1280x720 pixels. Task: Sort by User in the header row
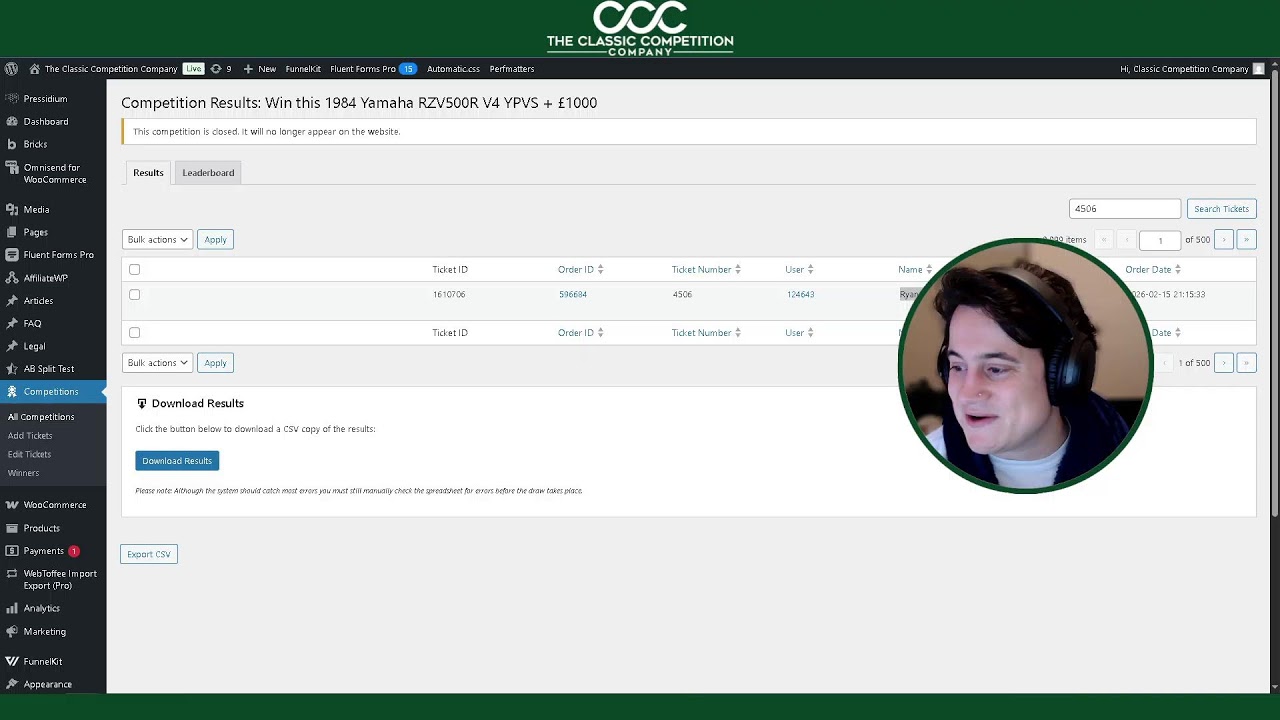click(799, 270)
